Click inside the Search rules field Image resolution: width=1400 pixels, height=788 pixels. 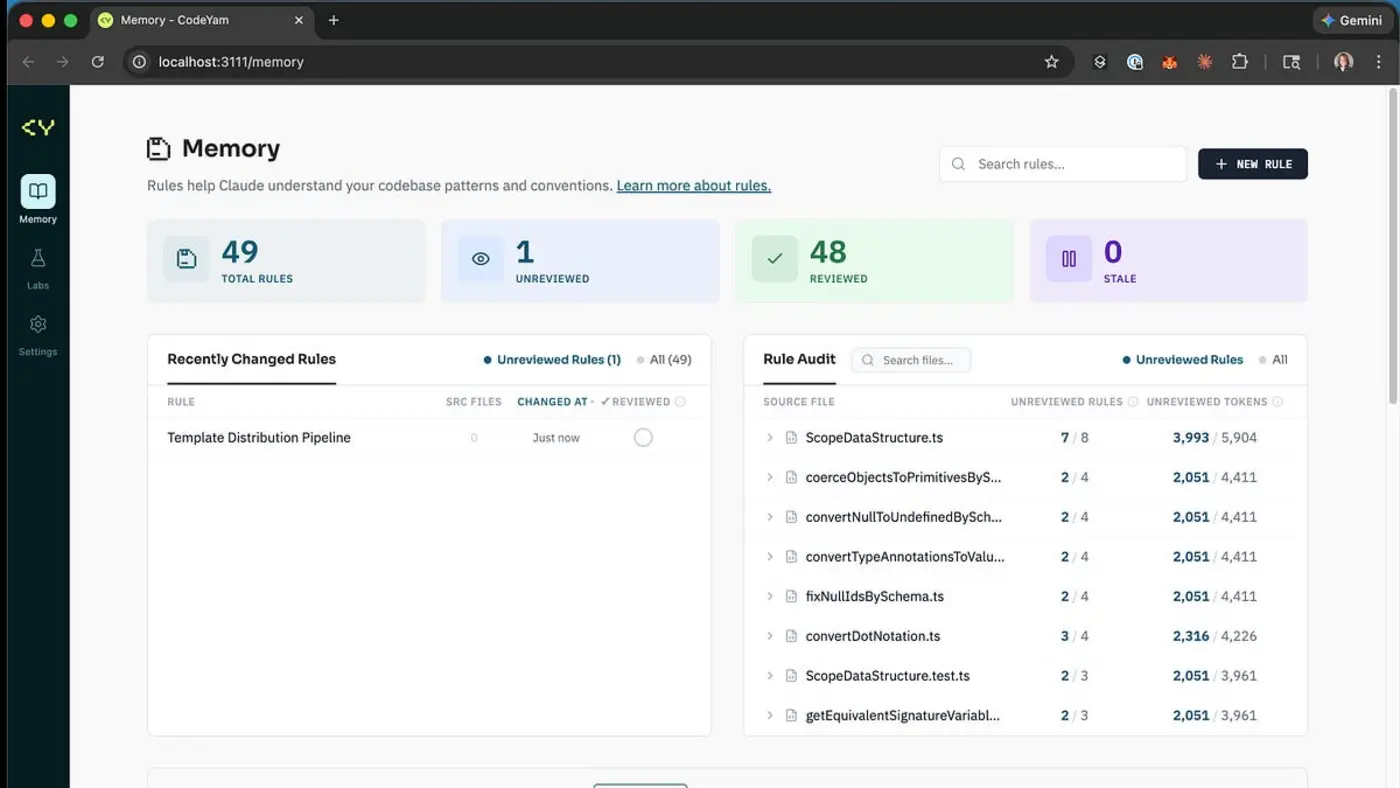[1062, 163]
